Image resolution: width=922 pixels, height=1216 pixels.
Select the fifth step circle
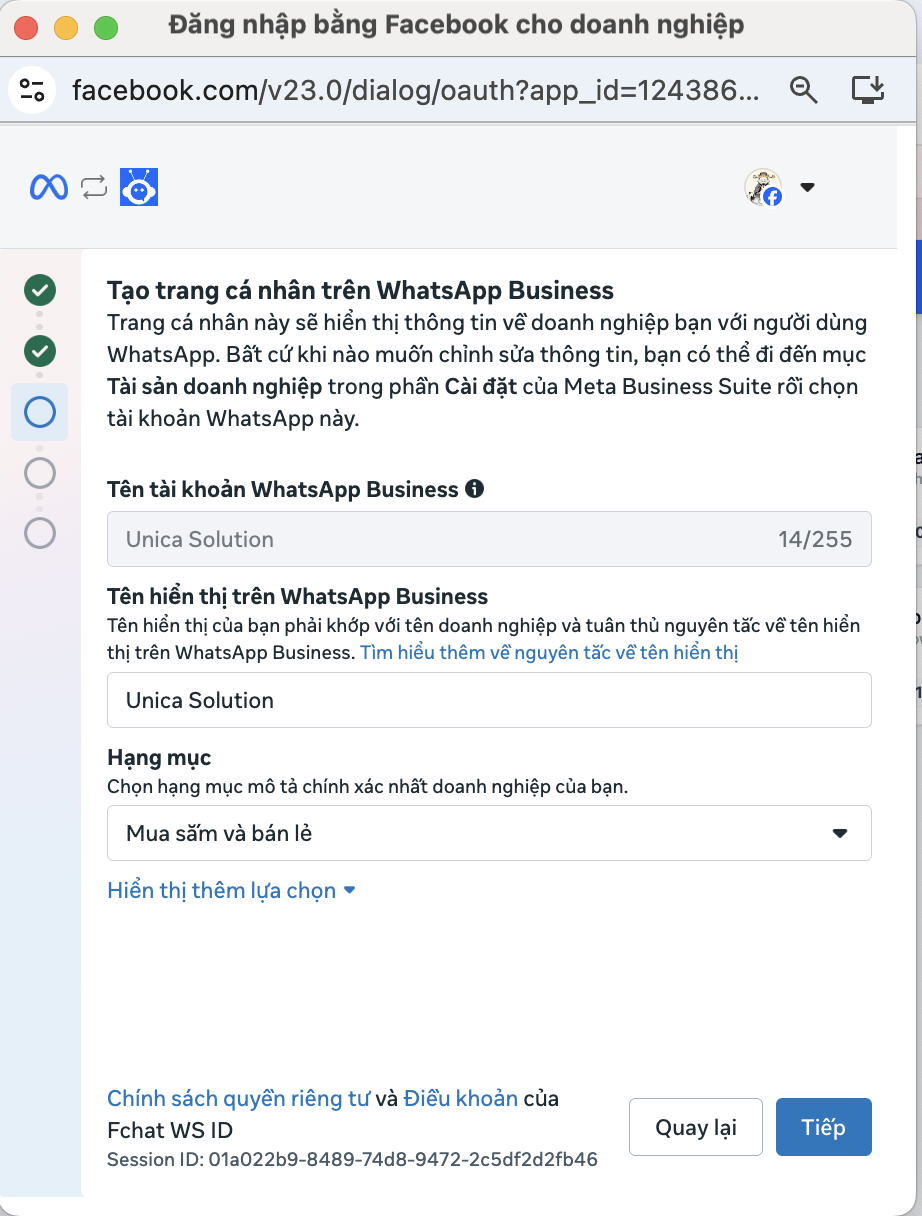point(40,532)
